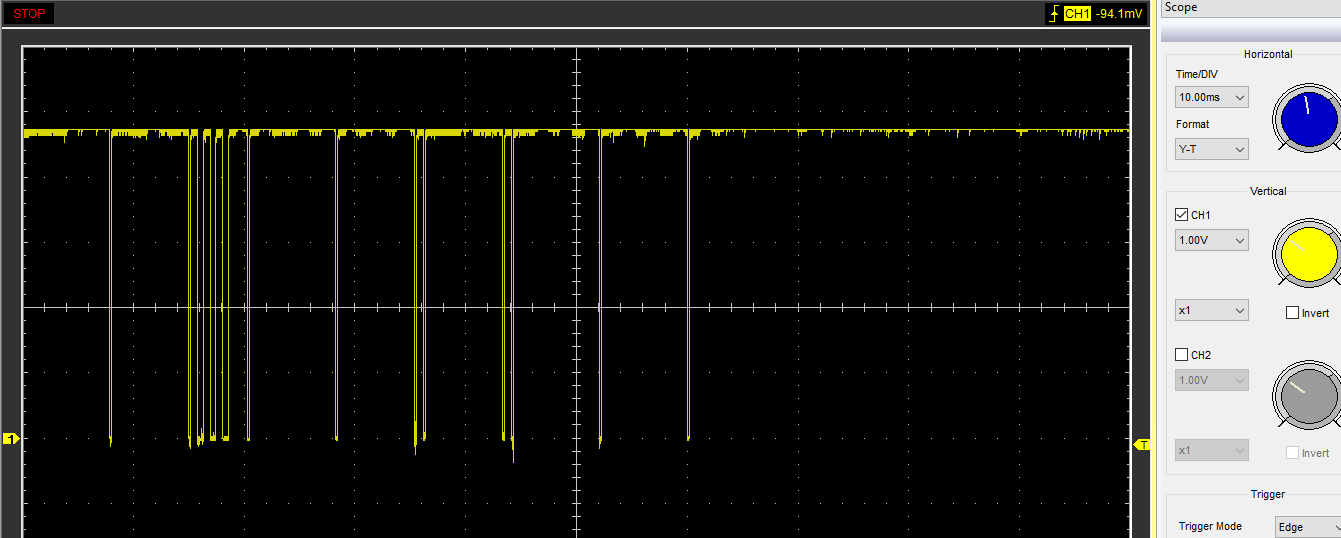Click the grayed-out CH2 Invert checkbox

1292,453
